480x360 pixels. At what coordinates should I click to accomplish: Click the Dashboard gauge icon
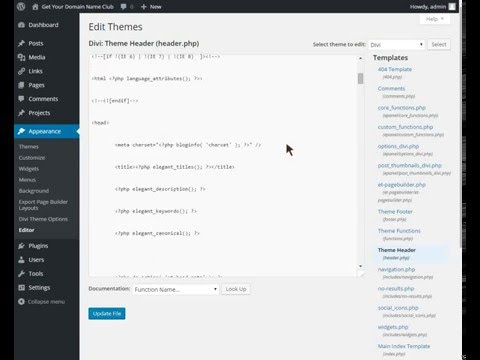coord(21,25)
